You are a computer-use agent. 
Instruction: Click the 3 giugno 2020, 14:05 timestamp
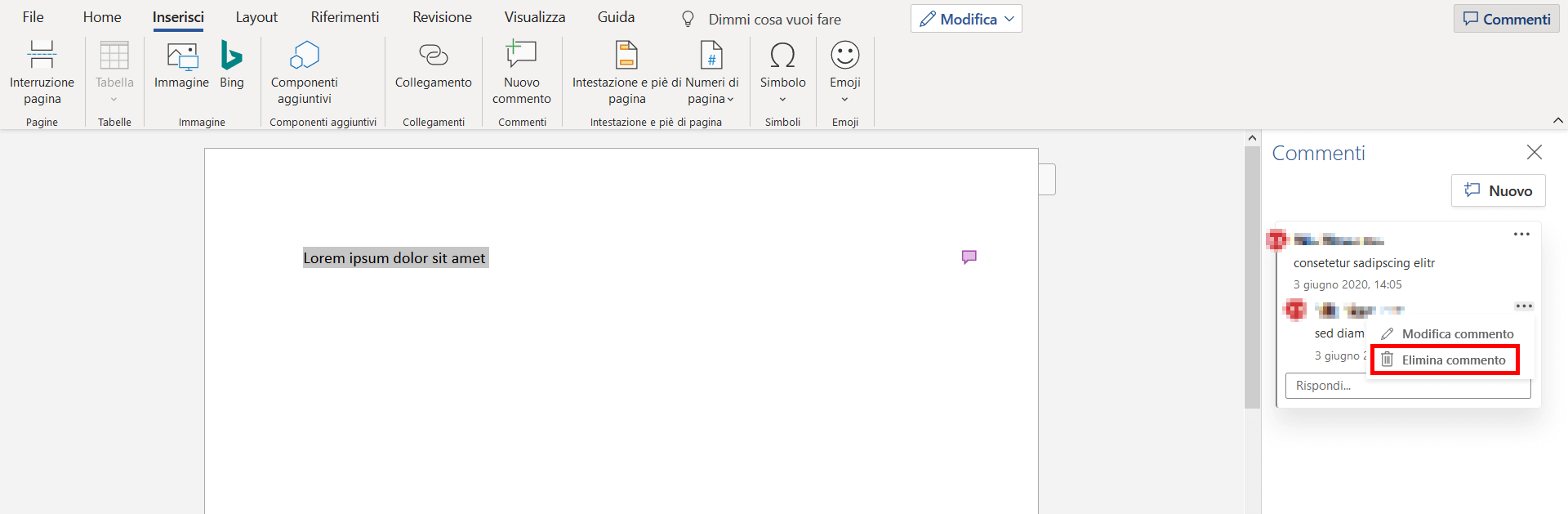[x=1347, y=285]
